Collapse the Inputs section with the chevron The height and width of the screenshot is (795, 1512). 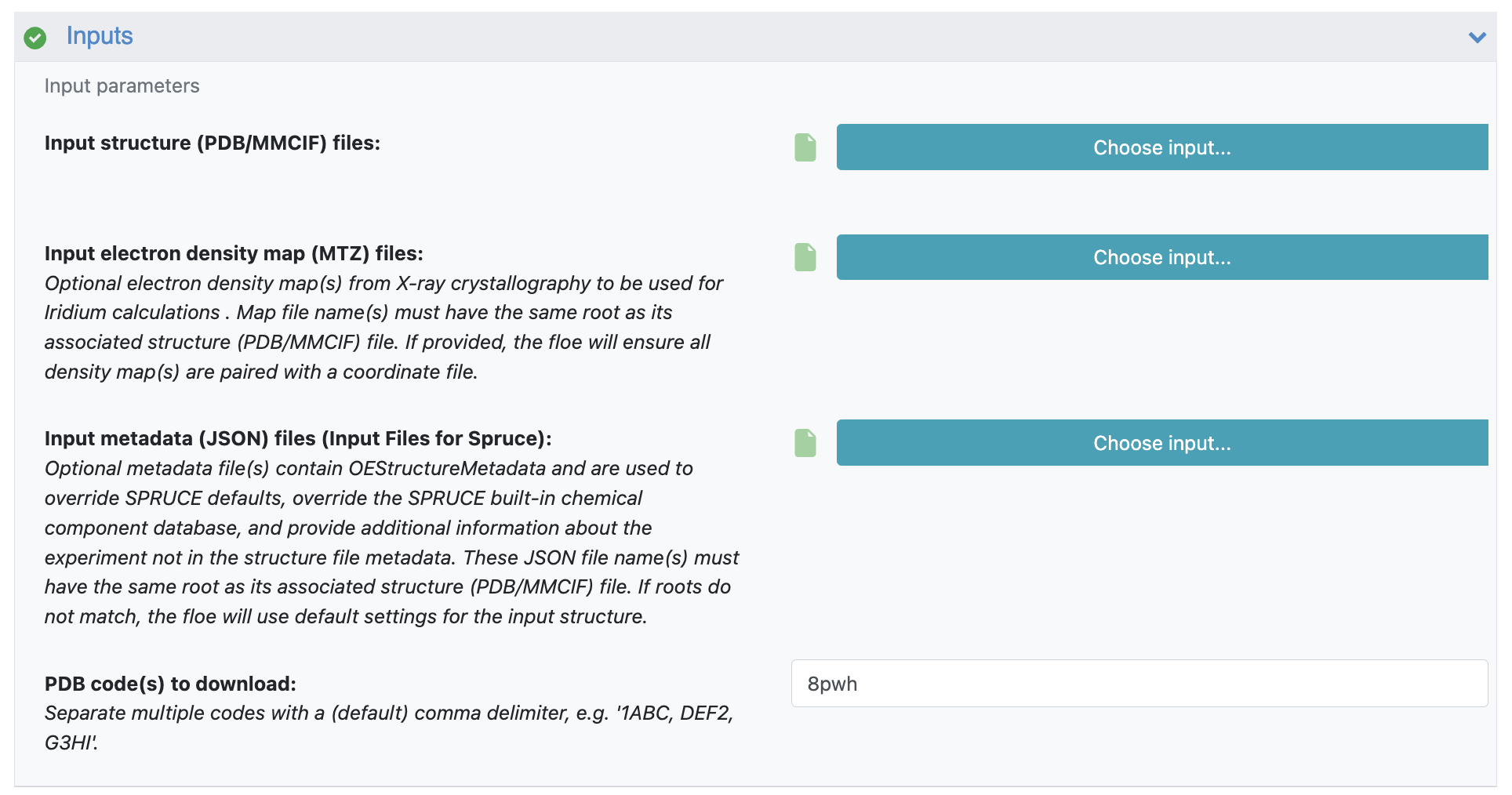pyautogui.click(x=1477, y=37)
